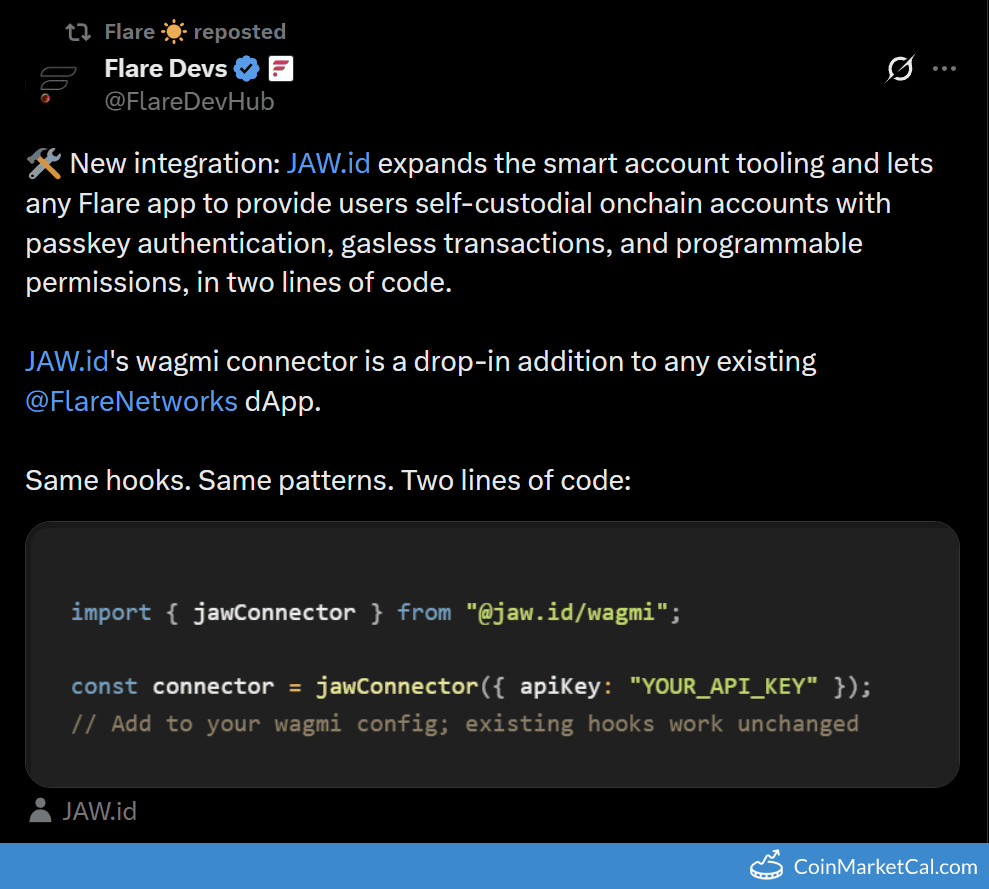Click the "@jaw.id/wagmi" import string in code
This screenshot has width=989, height=889.
click(566, 612)
